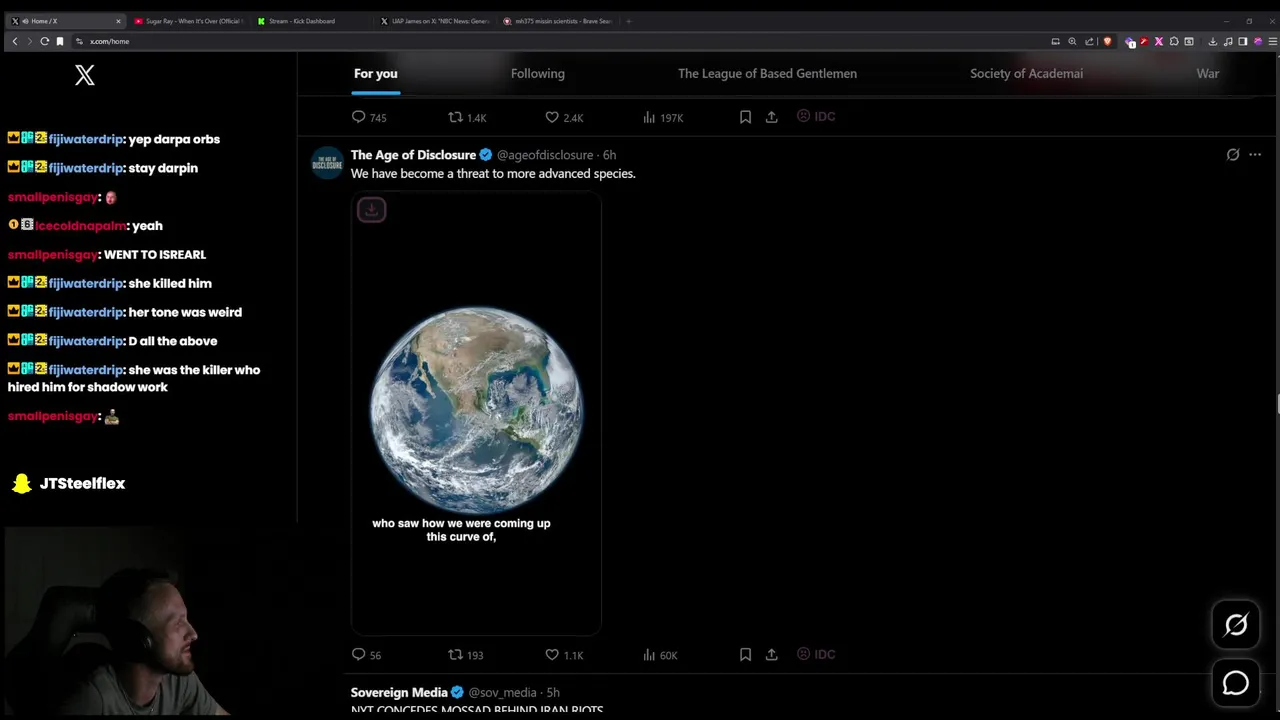Image resolution: width=1280 pixels, height=720 pixels.
Task: Open Grok actions on The Age of Disclosure post
Action: pyautogui.click(x=1233, y=155)
